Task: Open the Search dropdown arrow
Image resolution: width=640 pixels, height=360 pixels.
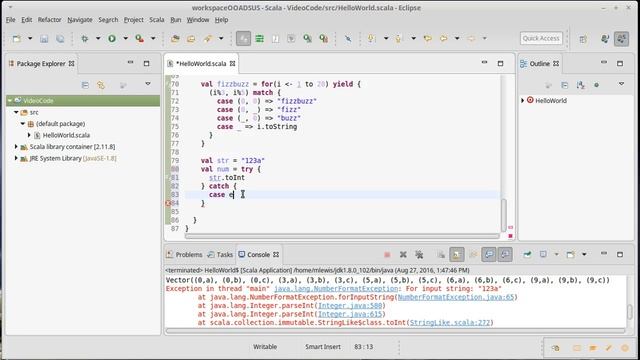Action: pos(221,39)
